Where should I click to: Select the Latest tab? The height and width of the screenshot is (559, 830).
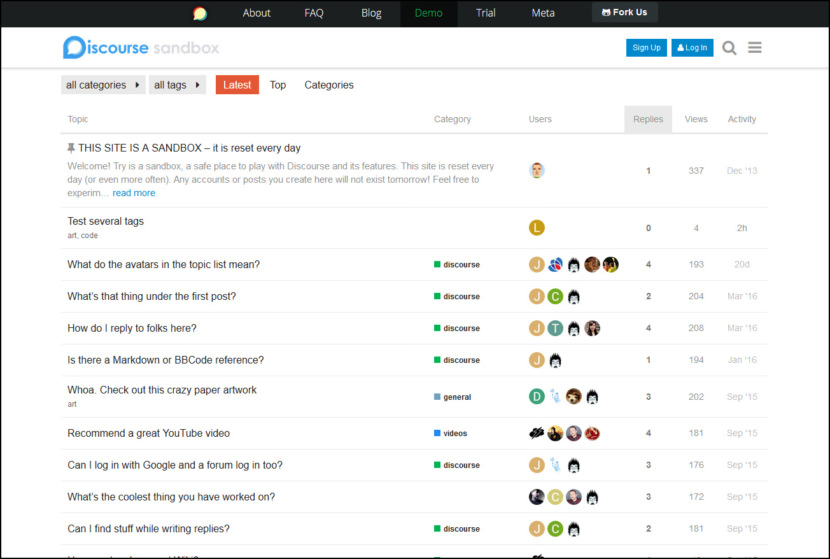237,85
